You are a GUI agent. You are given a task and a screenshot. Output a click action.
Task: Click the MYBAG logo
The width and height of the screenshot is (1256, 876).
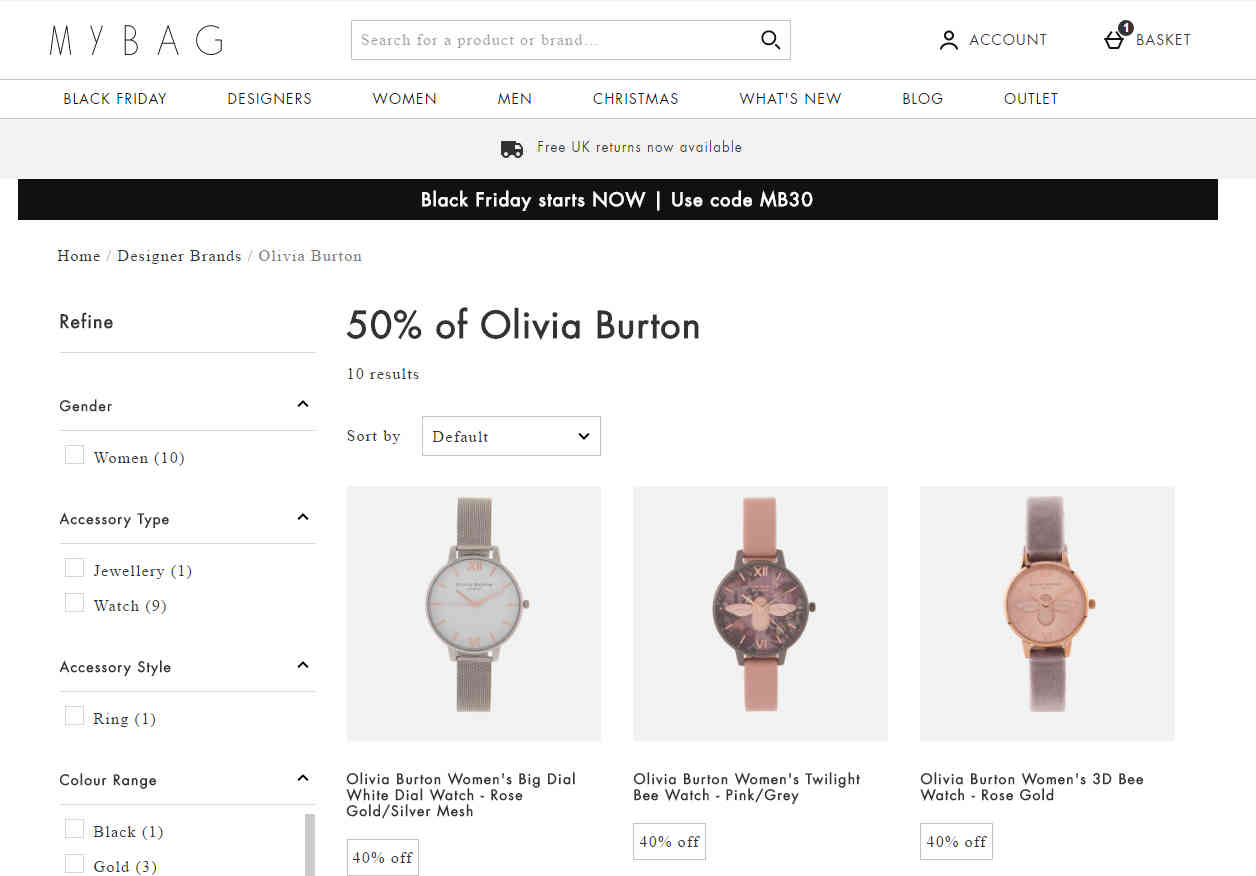(137, 40)
